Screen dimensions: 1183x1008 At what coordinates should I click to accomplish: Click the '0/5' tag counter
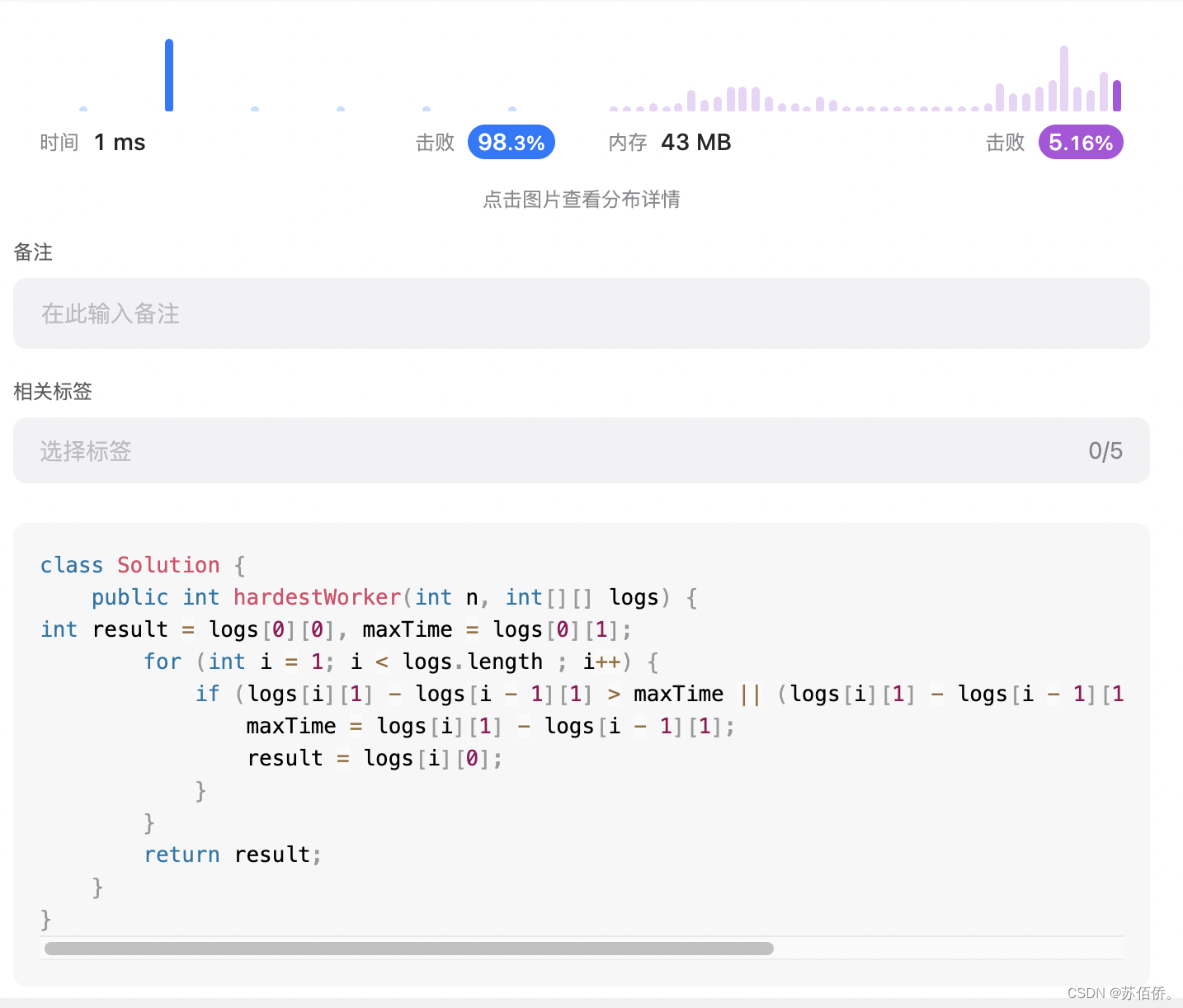tap(1105, 451)
